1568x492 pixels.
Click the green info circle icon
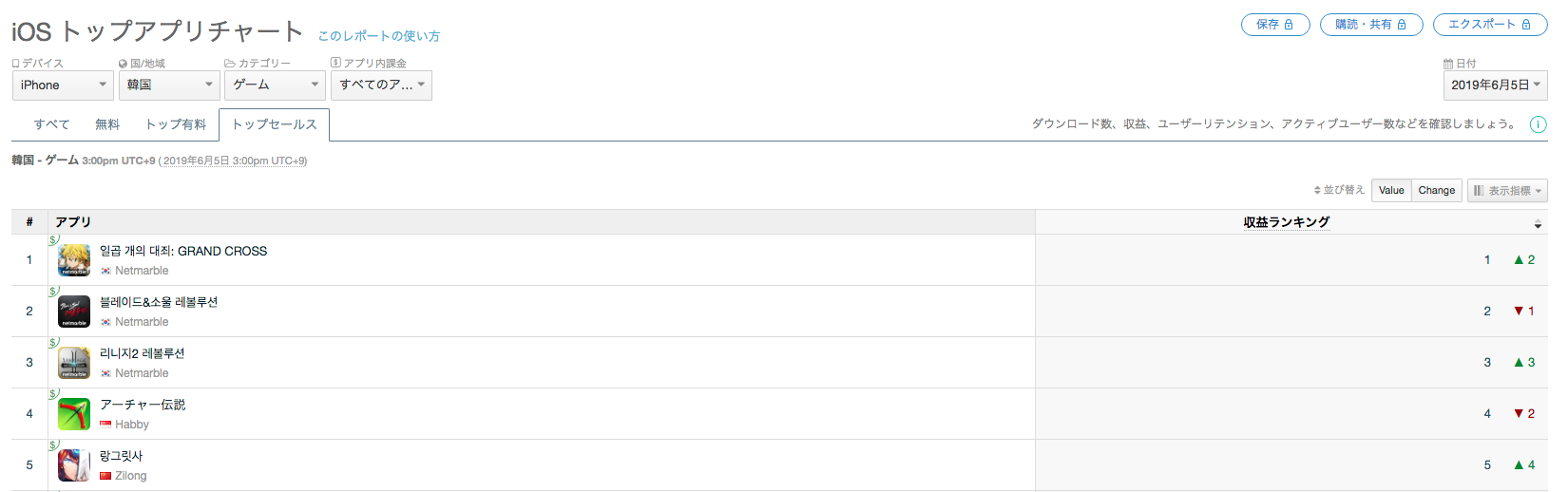click(x=1538, y=124)
